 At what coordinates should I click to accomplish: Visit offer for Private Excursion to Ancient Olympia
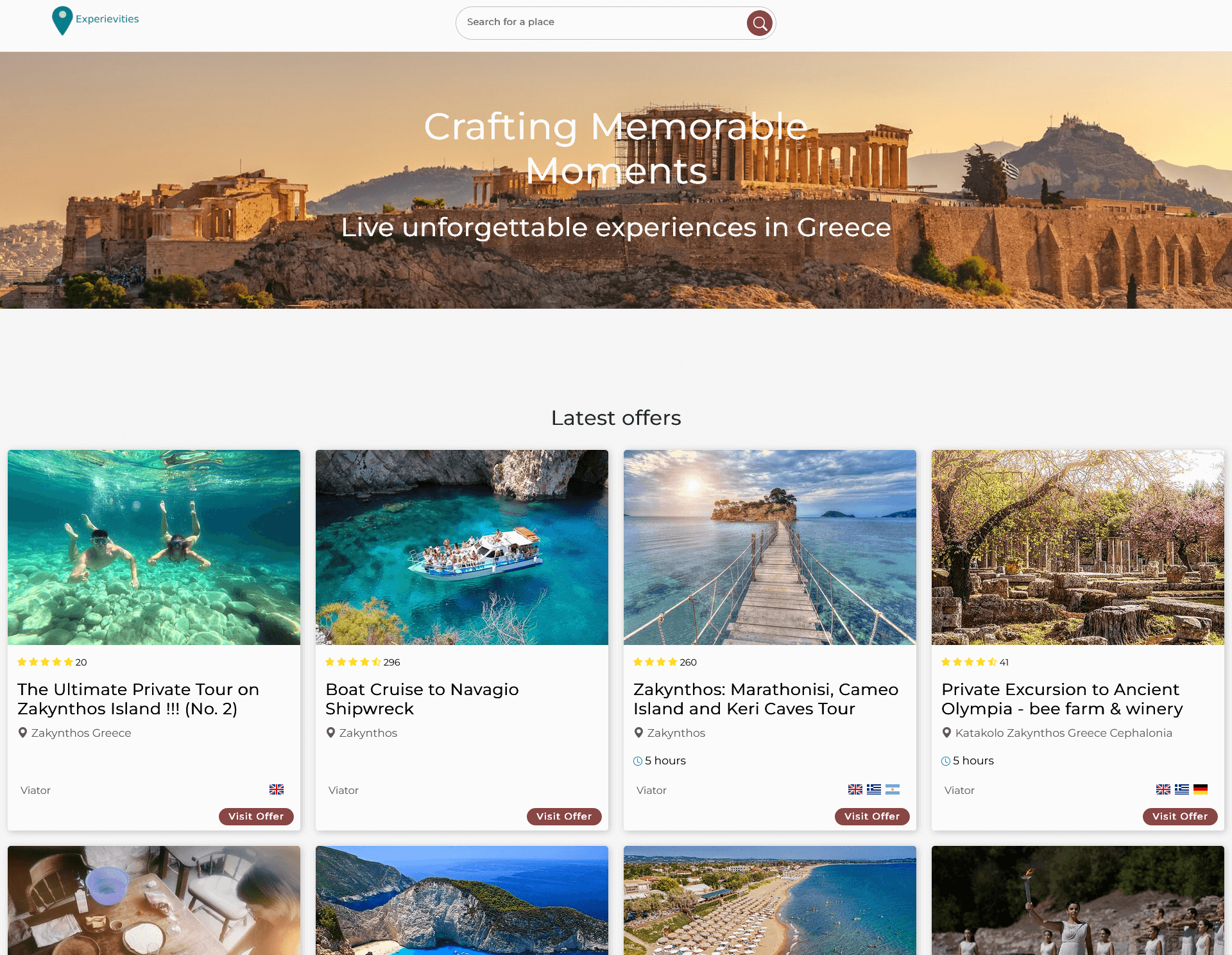tap(1180, 816)
